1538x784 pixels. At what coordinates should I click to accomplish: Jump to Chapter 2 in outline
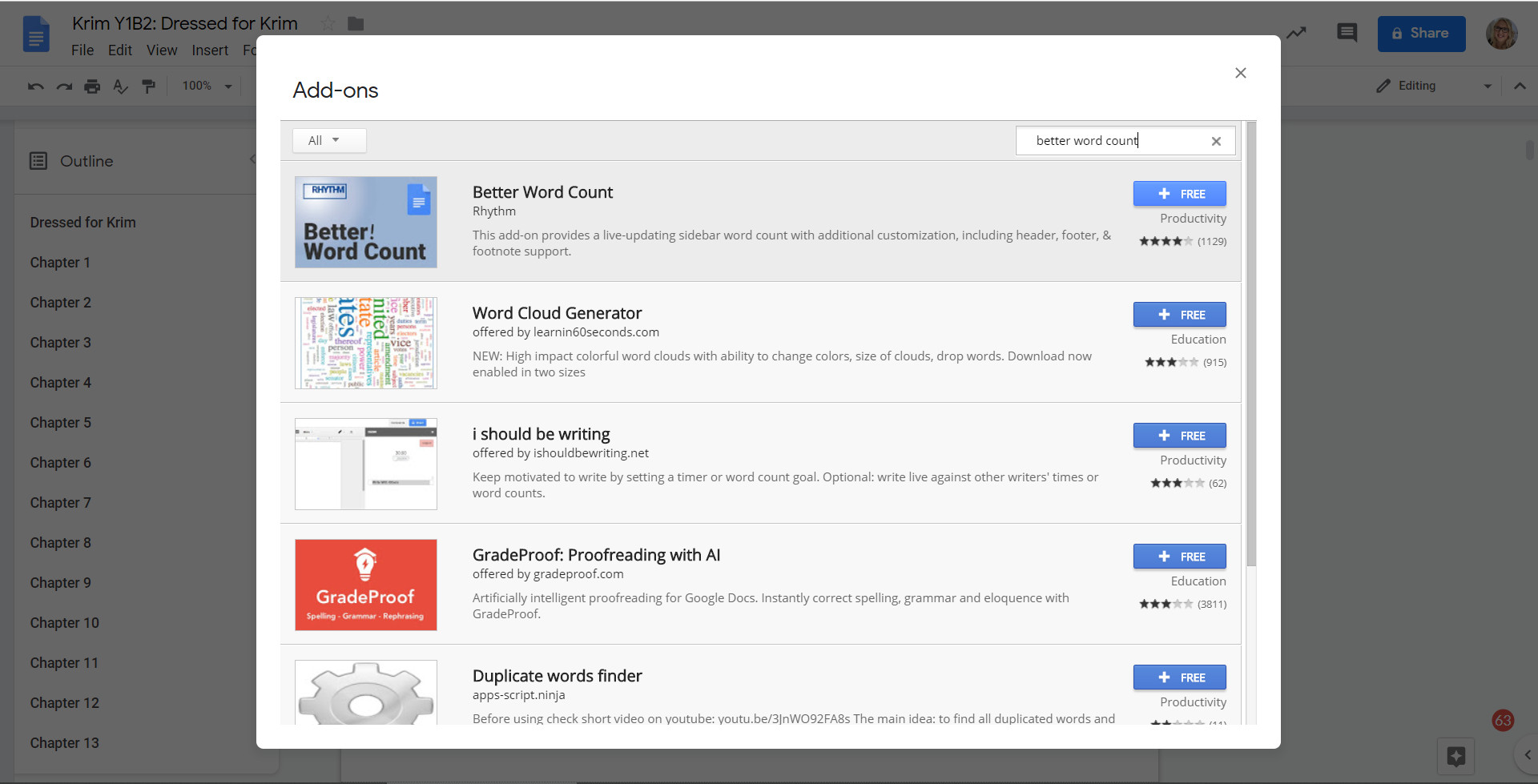(61, 303)
